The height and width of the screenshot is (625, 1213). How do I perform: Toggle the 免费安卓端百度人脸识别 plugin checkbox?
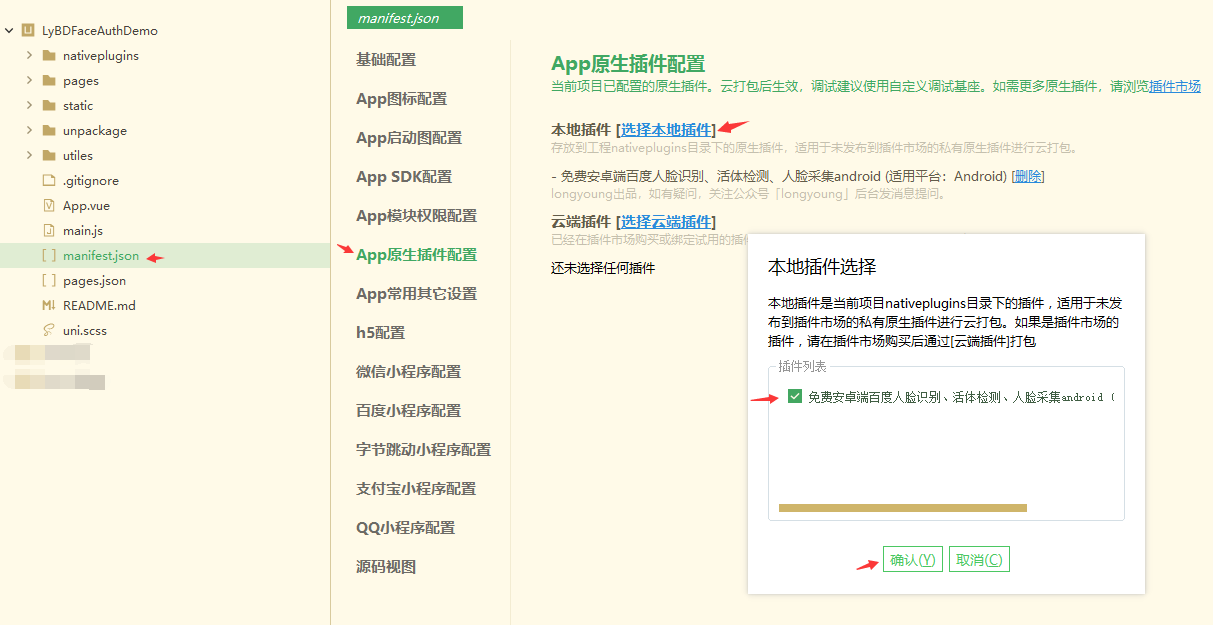(x=795, y=397)
